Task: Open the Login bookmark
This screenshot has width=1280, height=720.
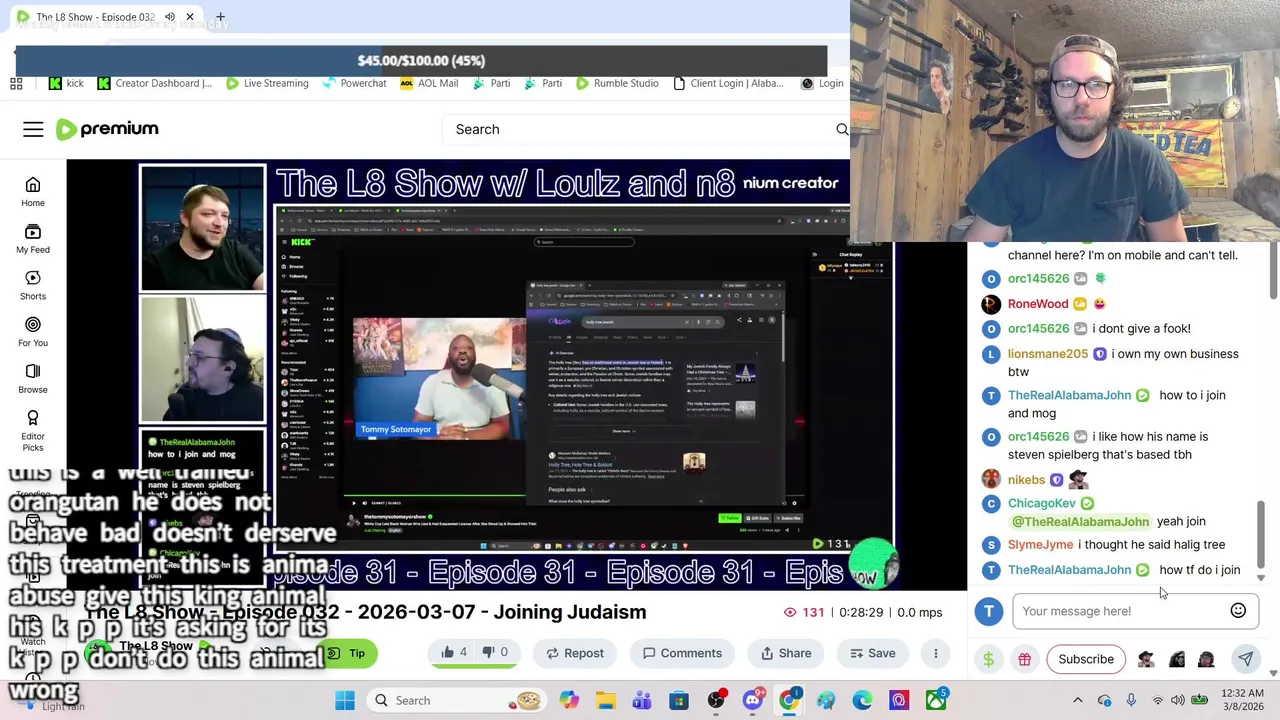Action: coord(822,83)
